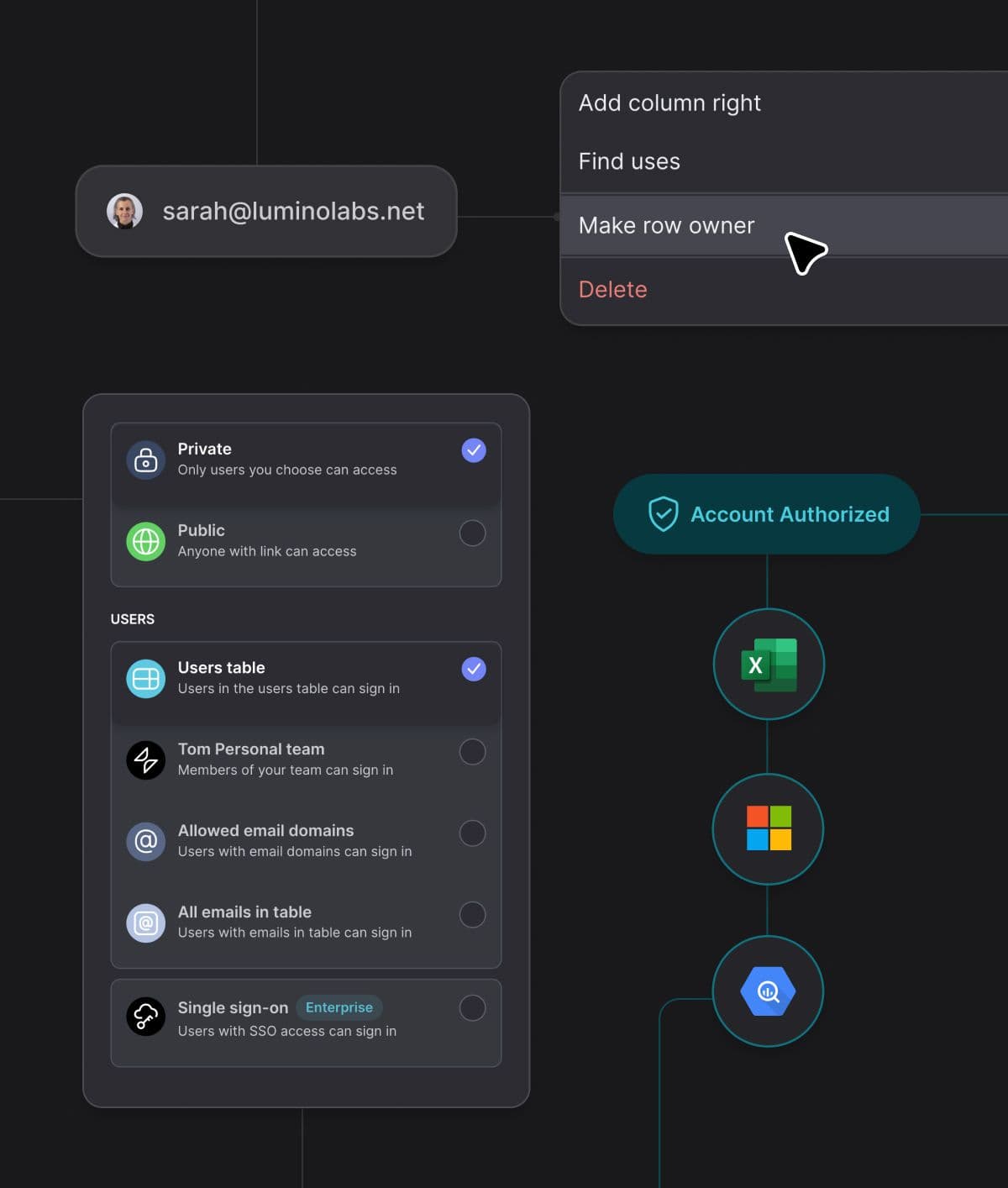Enable the Single sign-on radio option
Viewport: 1008px width, 1188px height.
473,1008
